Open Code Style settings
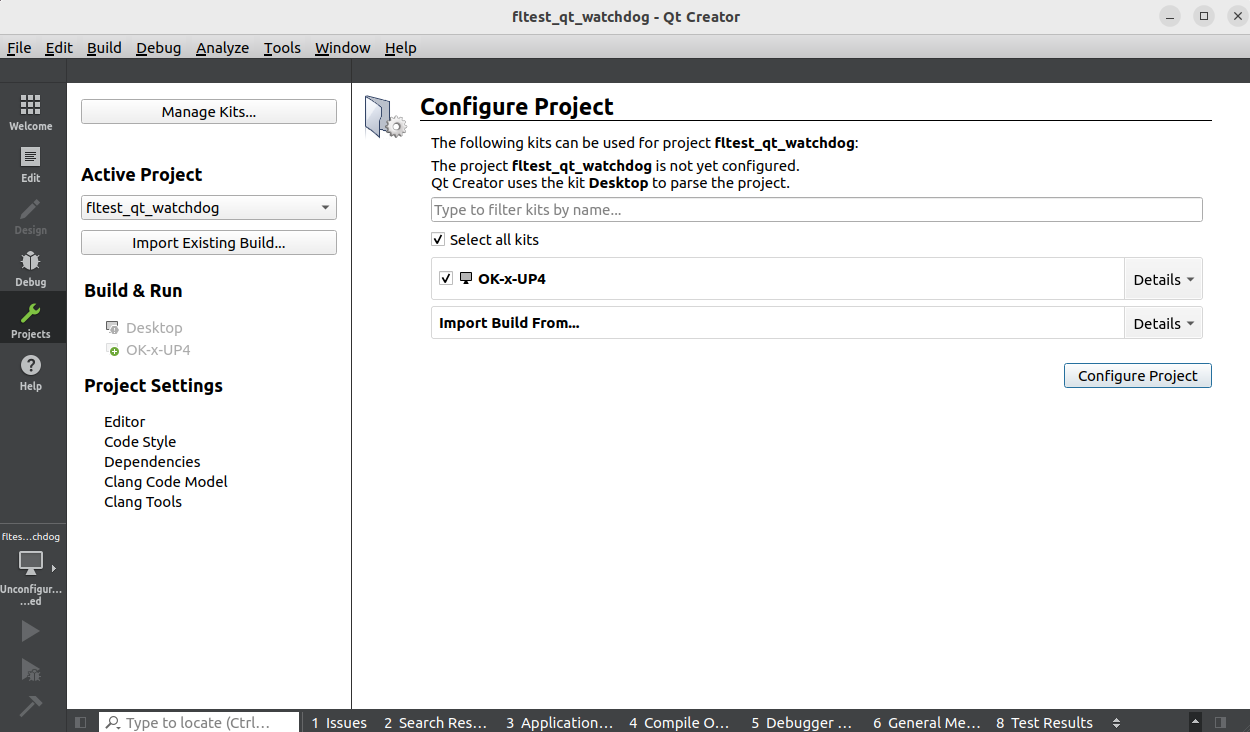 click(140, 442)
